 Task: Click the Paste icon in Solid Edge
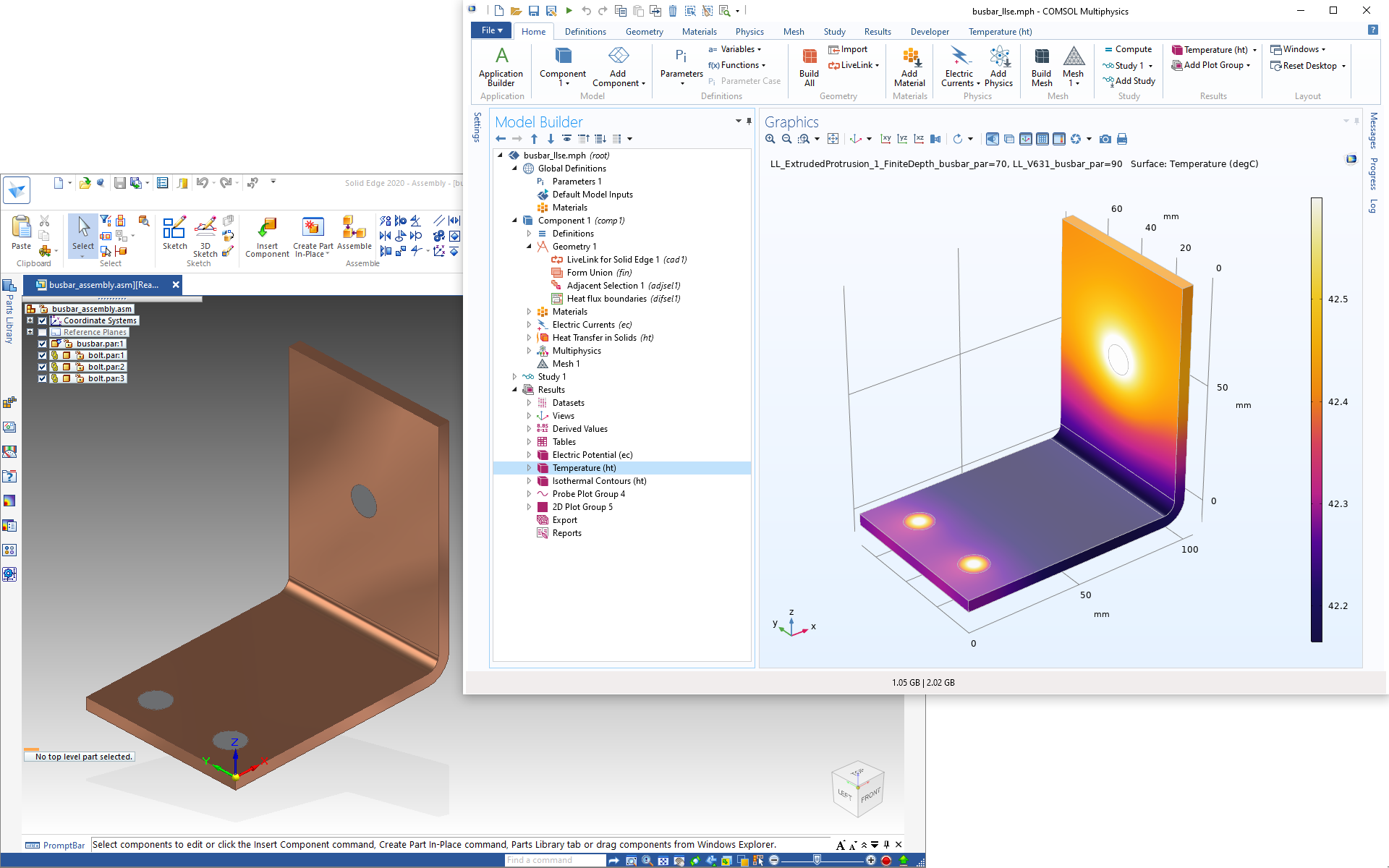click(22, 233)
